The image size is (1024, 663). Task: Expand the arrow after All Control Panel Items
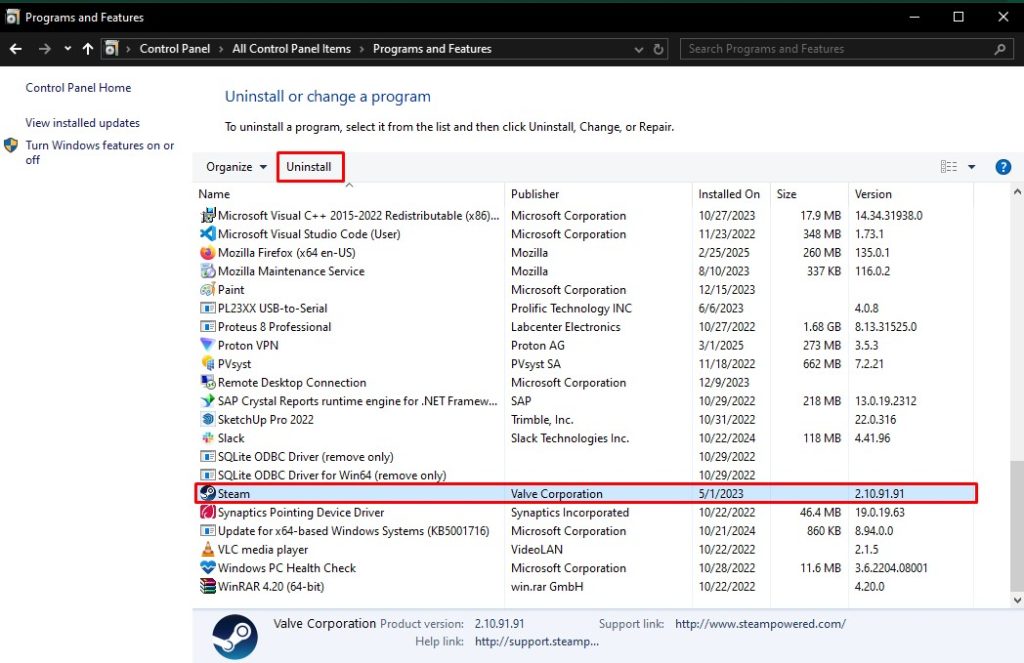[x=362, y=49]
